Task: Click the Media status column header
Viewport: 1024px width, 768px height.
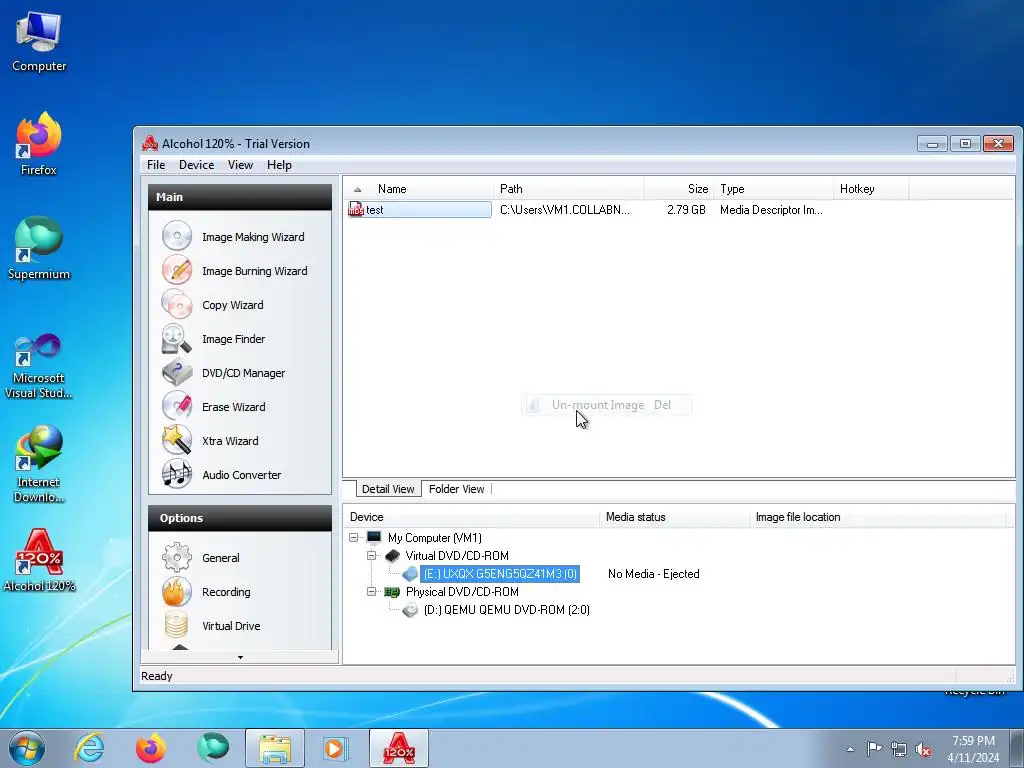Action: coord(675,517)
